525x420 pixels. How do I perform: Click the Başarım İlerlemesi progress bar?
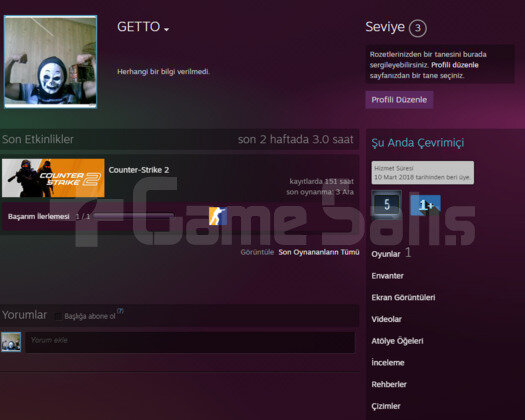tap(133, 216)
